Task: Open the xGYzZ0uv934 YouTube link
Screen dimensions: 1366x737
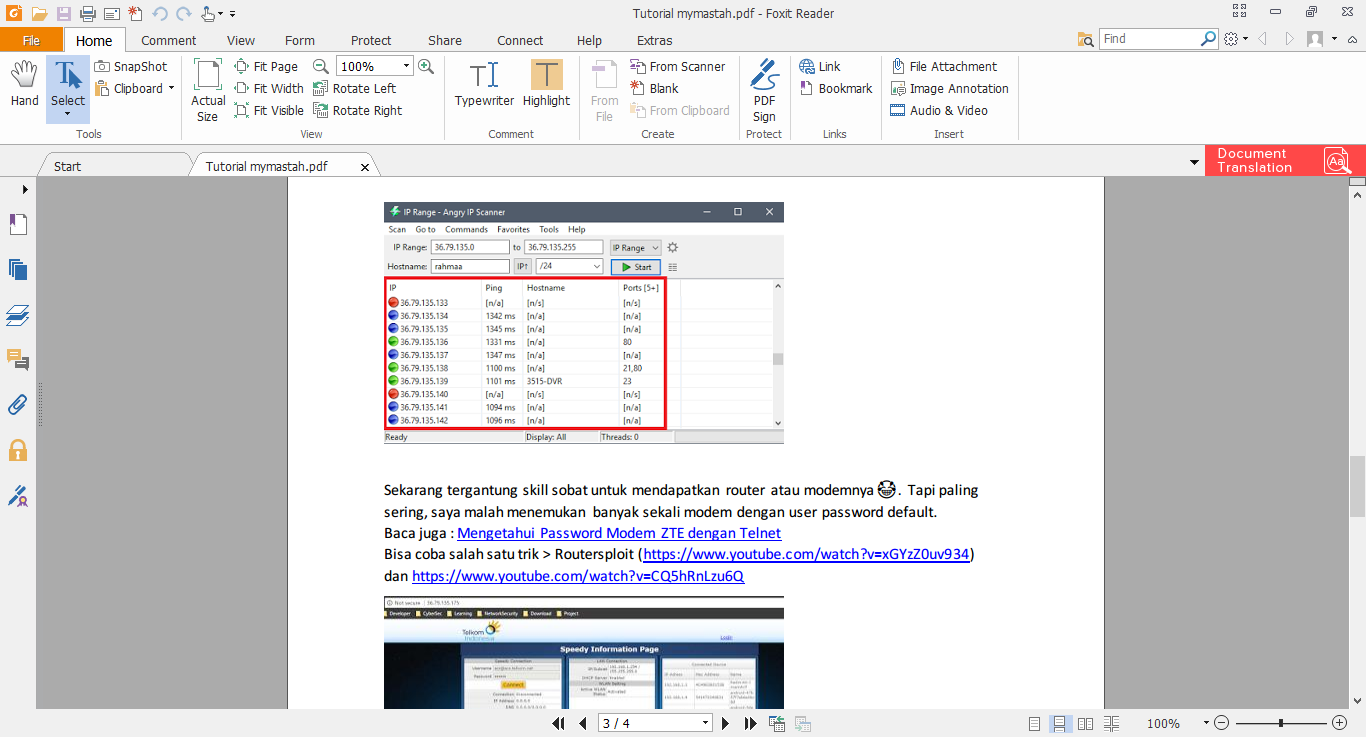Action: point(806,554)
